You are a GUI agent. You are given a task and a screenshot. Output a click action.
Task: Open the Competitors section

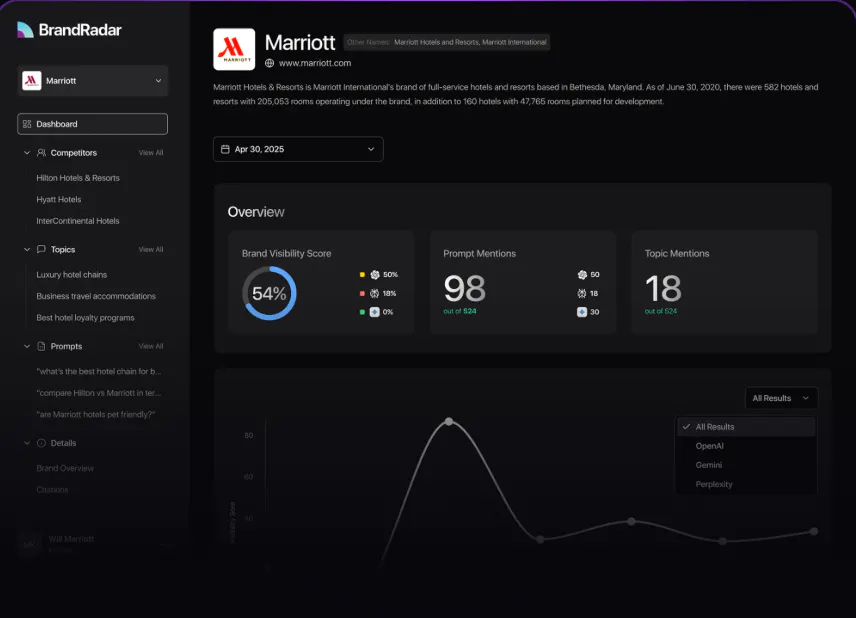tap(74, 153)
